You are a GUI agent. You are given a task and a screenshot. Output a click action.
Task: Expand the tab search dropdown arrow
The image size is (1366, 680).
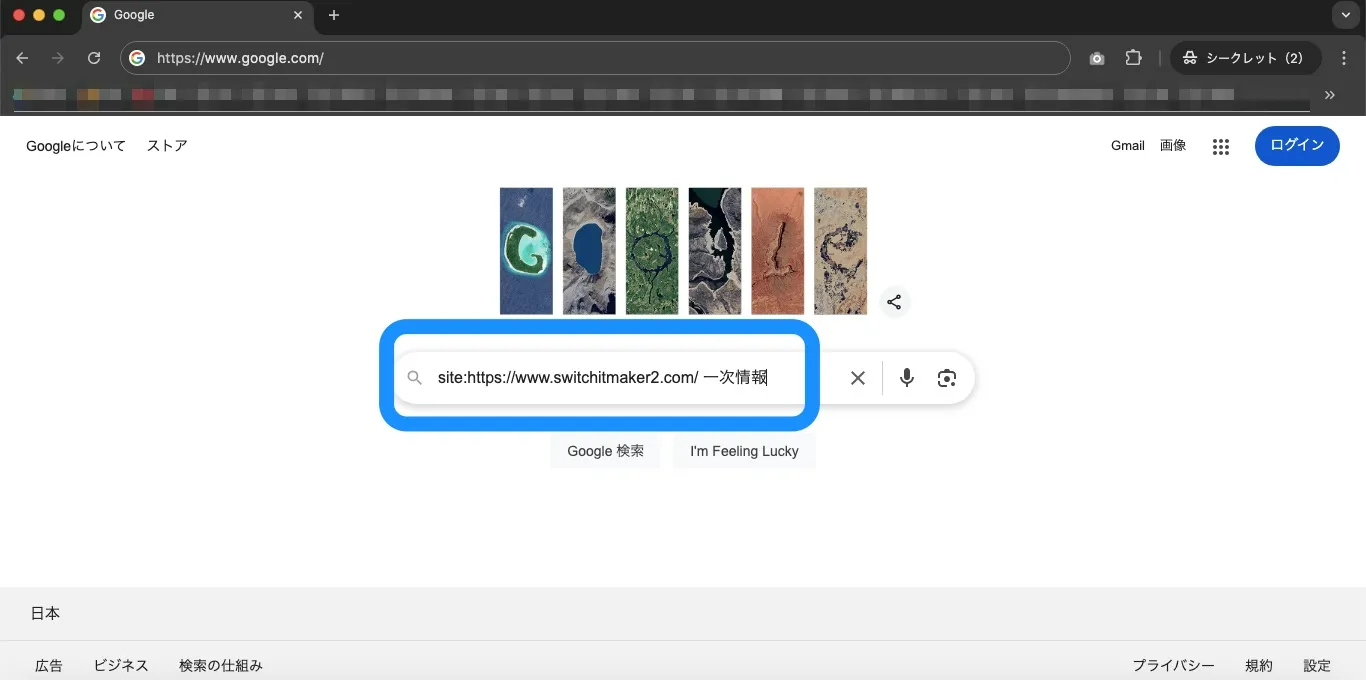1345,15
